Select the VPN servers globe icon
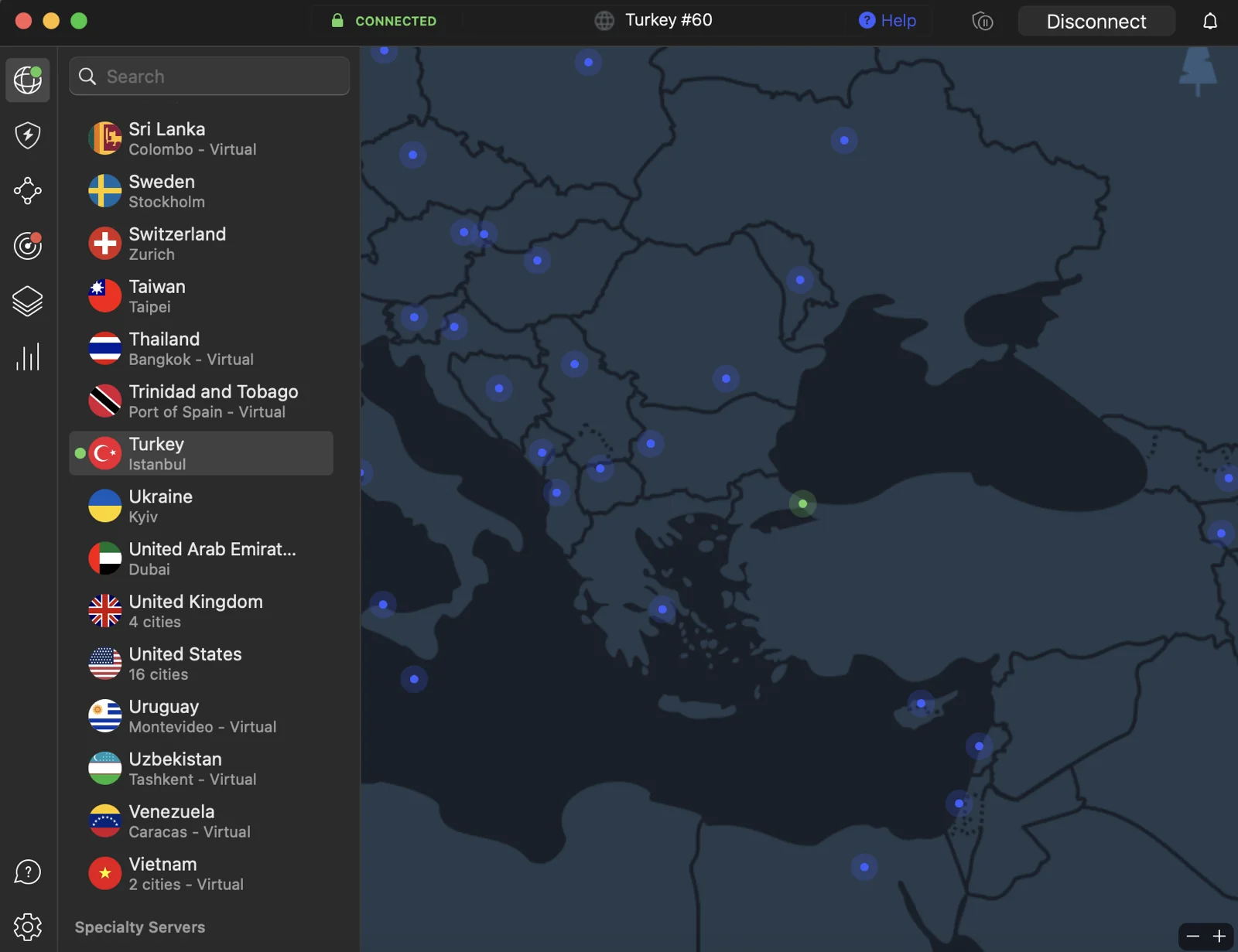The image size is (1238, 952). coord(27,80)
